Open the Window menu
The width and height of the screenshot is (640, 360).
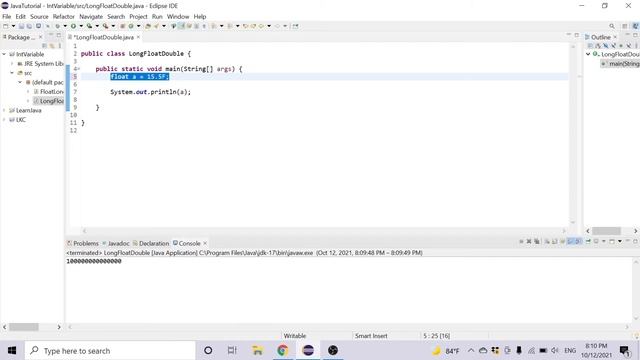[x=178, y=17]
